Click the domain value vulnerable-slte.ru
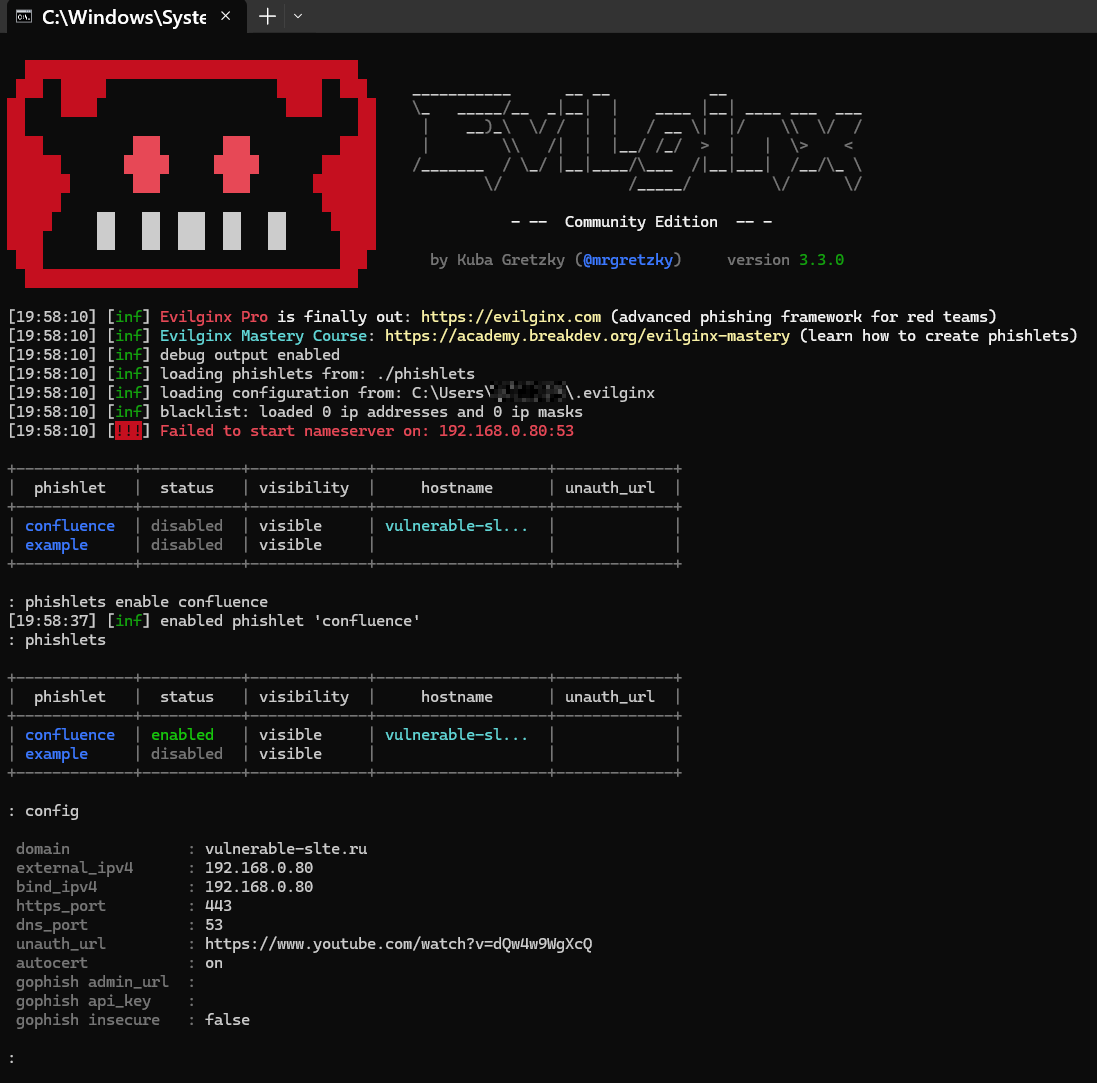This screenshot has width=1097, height=1083. [x=286, y=849]
